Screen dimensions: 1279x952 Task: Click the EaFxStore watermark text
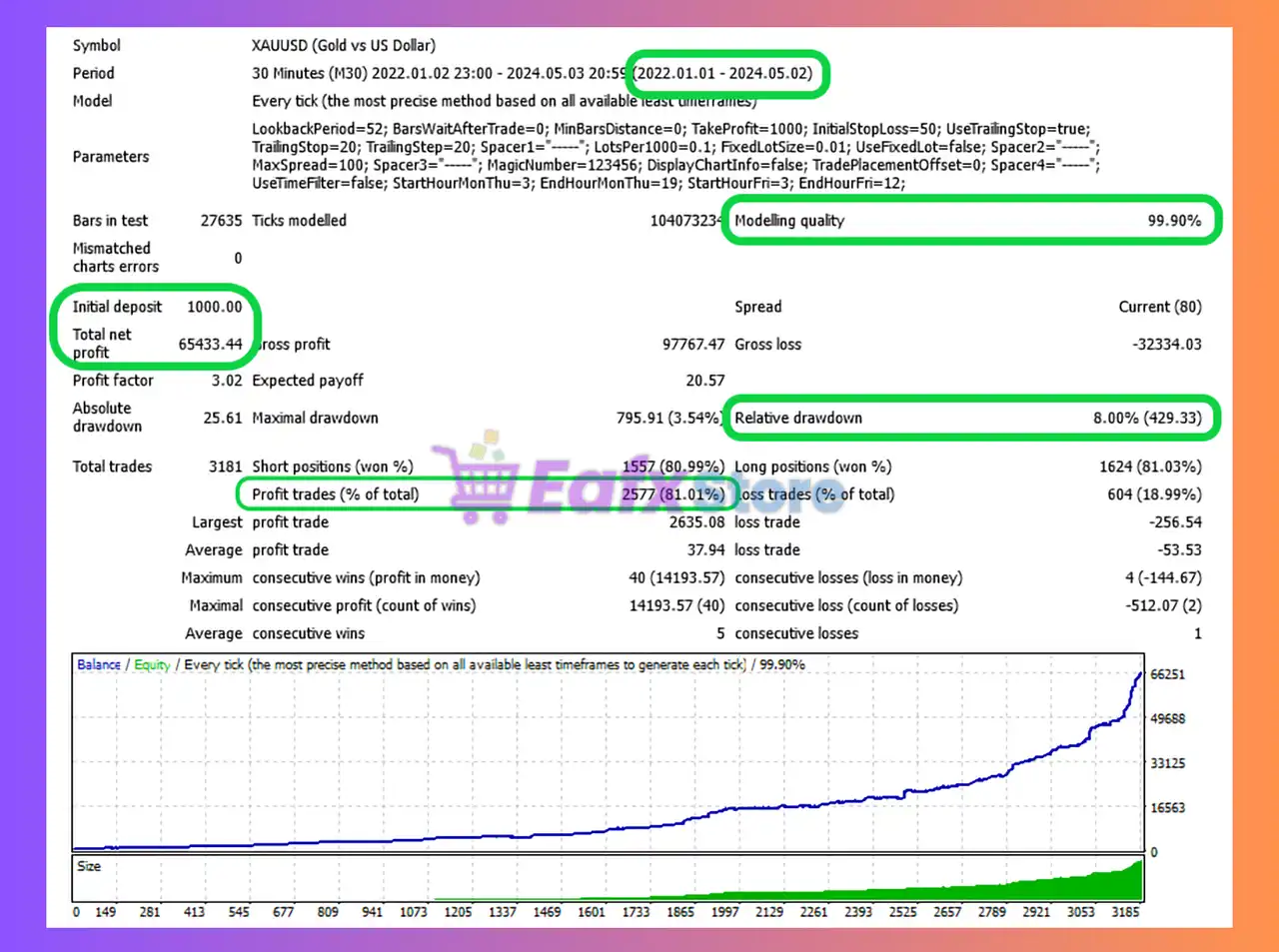(x=679, y=486)
